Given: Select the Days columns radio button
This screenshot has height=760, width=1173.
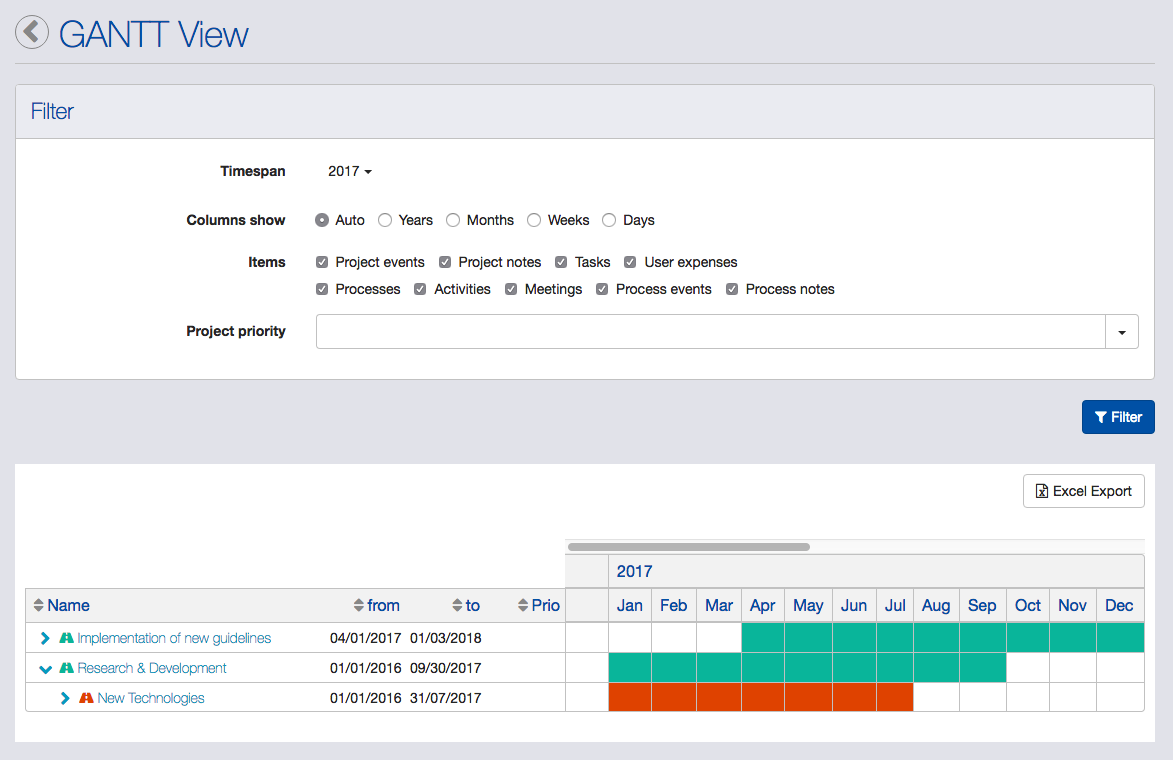Looking at the screenshot, I should coord(609,220).
